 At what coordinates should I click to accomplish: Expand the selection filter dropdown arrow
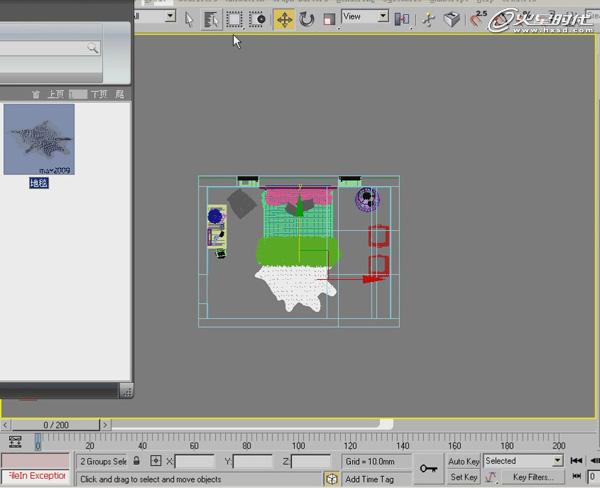[x=169, y=16]
